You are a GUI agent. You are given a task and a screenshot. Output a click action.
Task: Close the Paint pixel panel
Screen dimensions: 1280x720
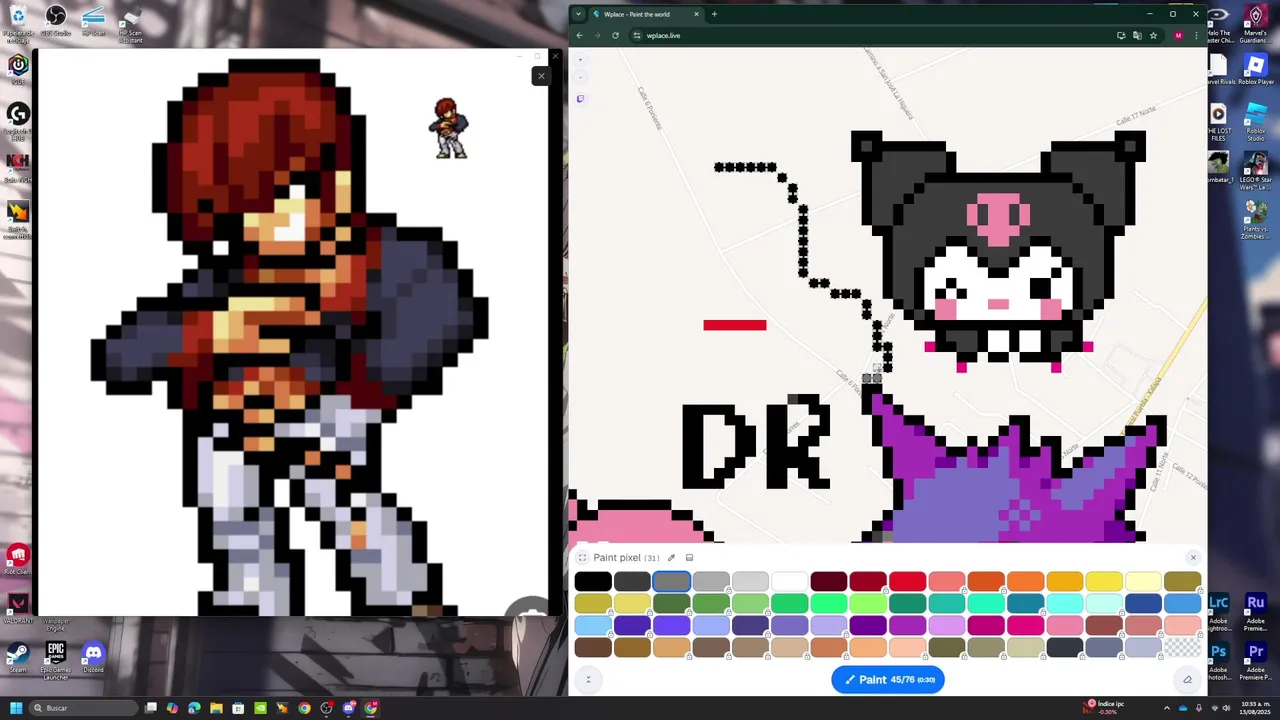1193,558
